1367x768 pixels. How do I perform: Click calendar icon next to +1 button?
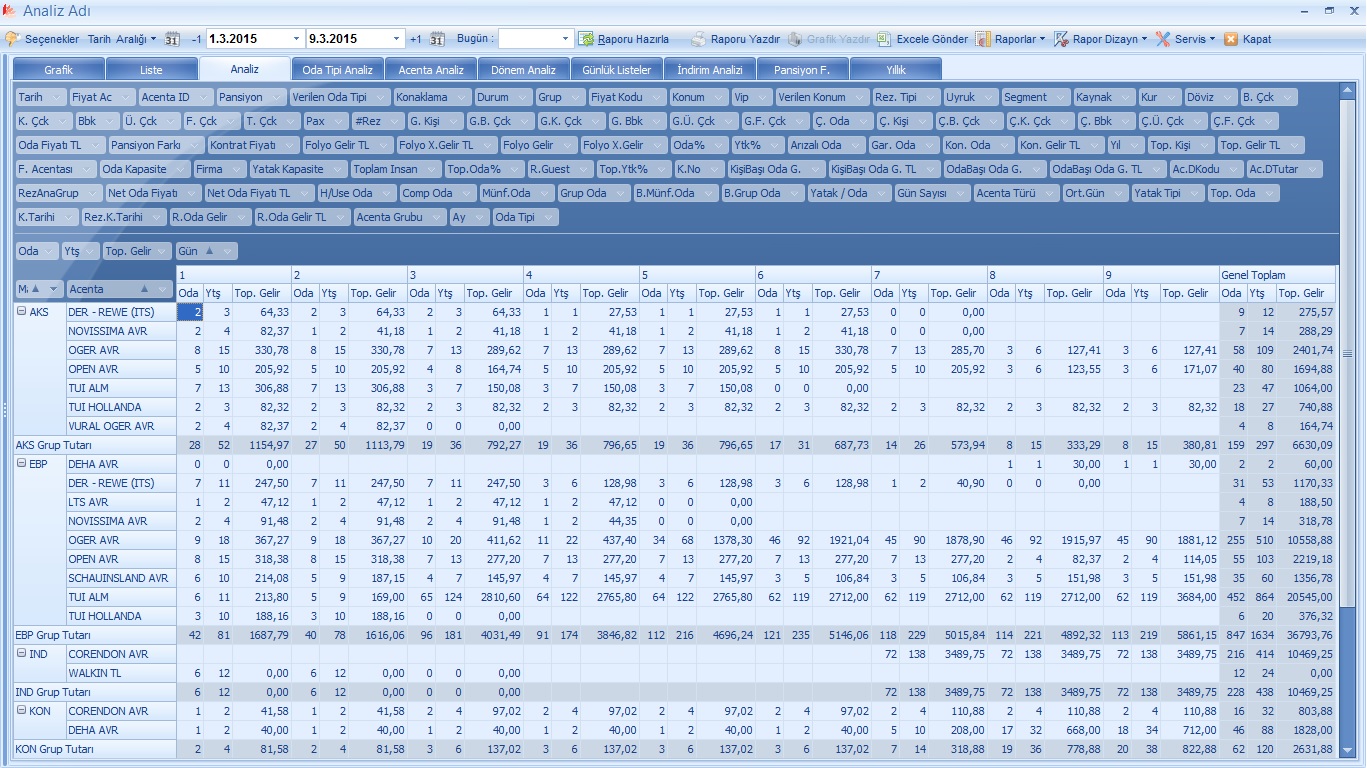click(437, 39)
